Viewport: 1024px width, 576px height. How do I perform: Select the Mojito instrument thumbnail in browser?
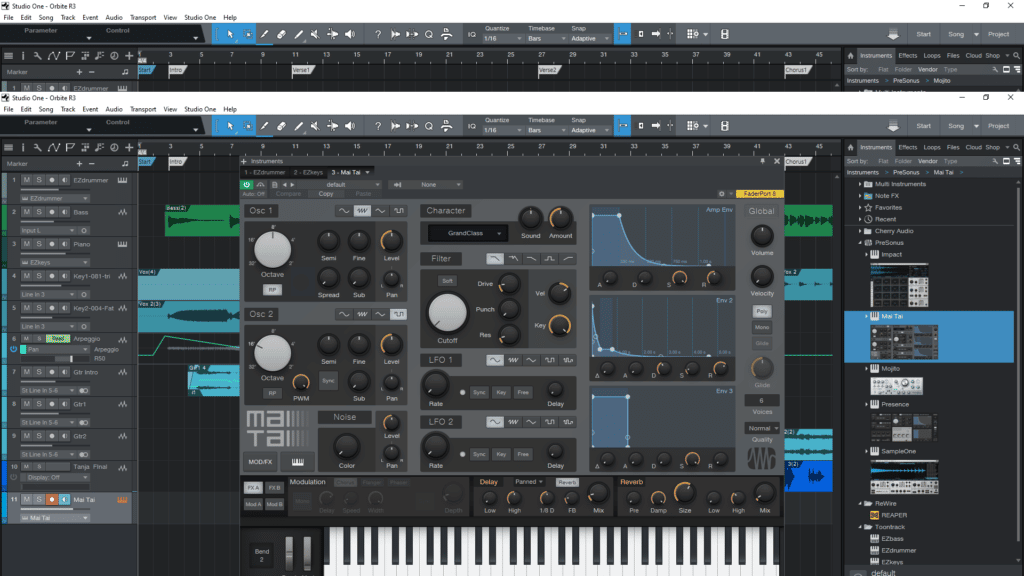(x=896, y=386)
